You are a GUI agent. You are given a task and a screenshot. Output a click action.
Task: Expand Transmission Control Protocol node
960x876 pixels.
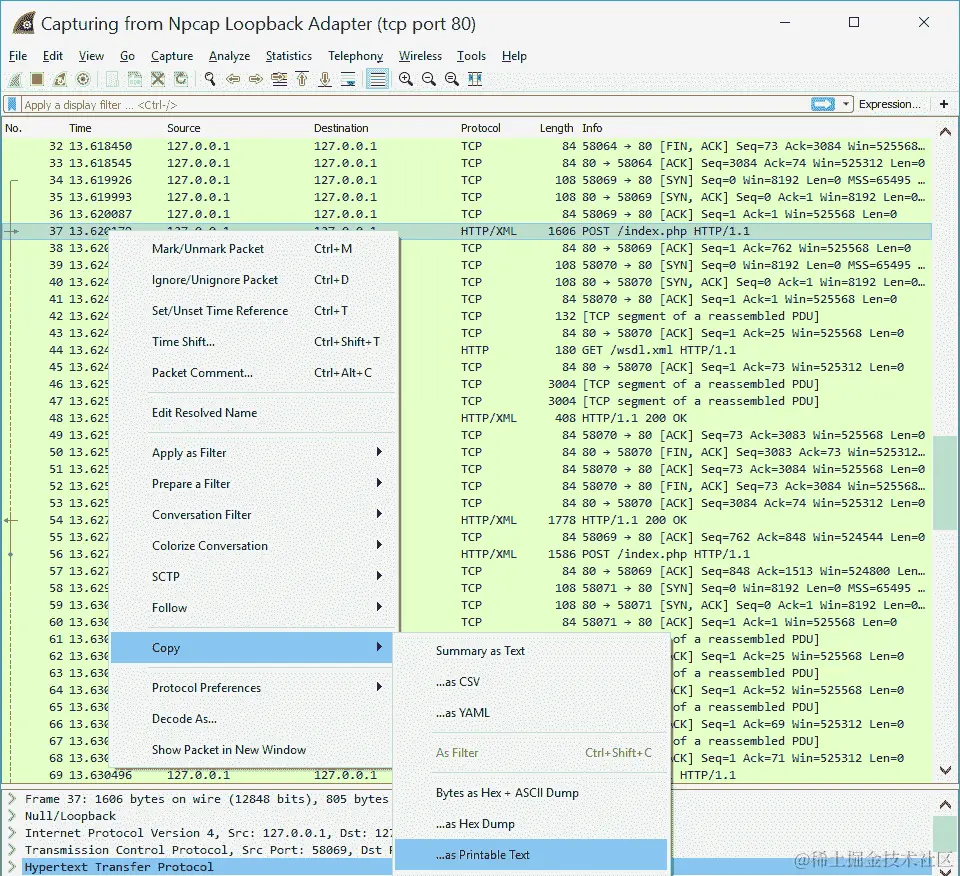[12, 850]
